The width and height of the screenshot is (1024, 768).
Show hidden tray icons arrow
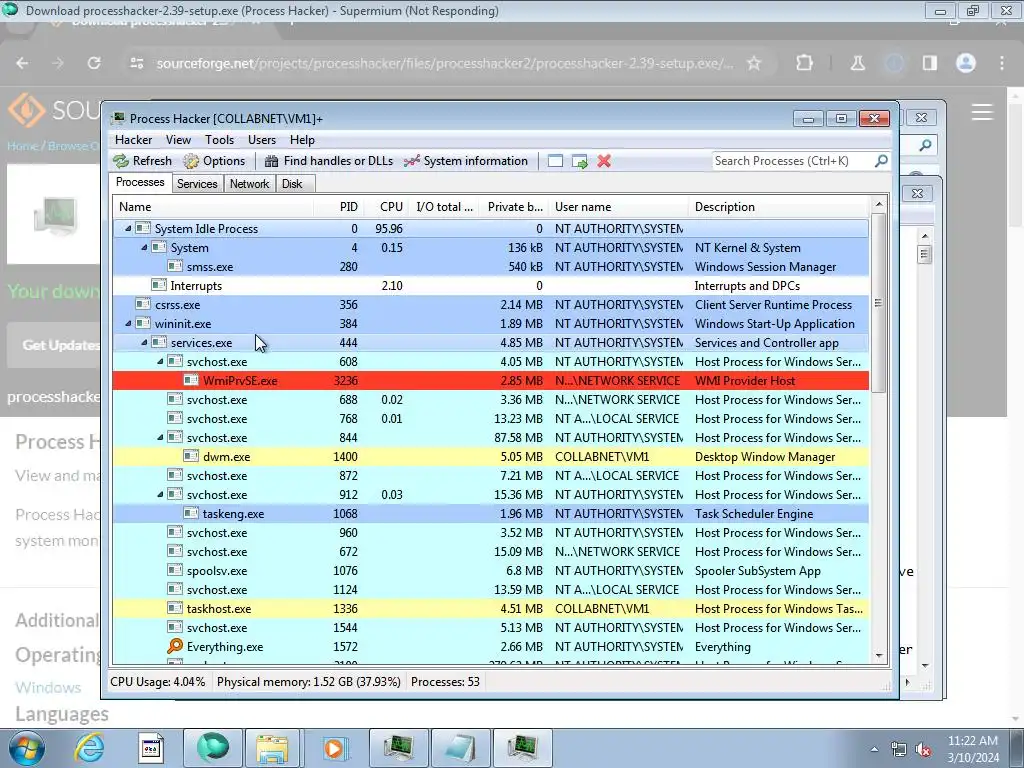pyautogui.click(x=874, y=749)
